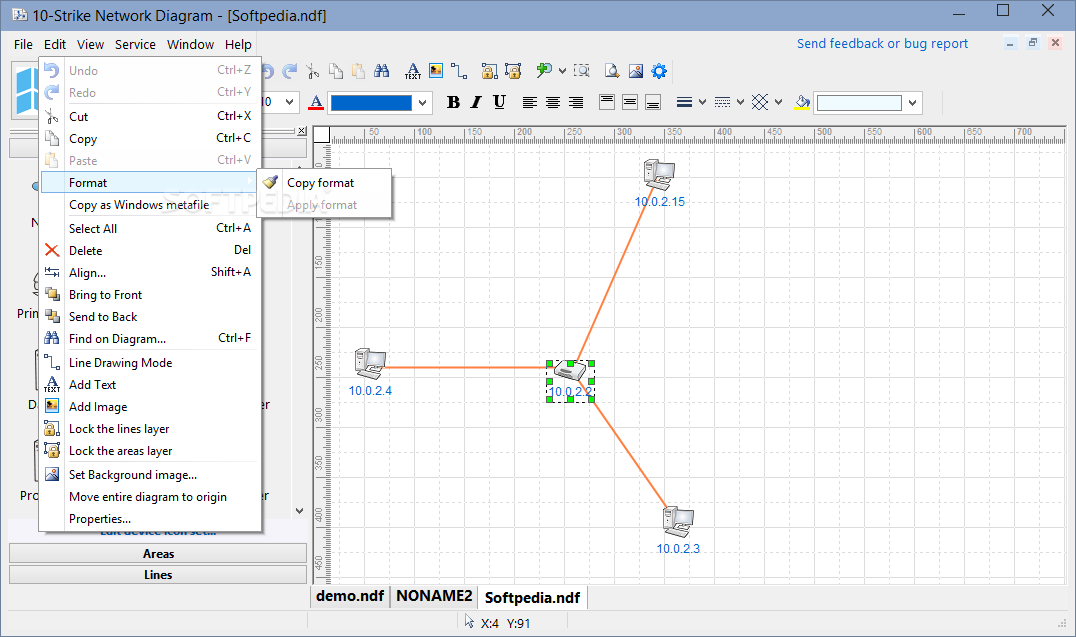The width and height of the screenshot is (1076, 637).
Task: Open the Window menu
Action: [x=190, y=45]
